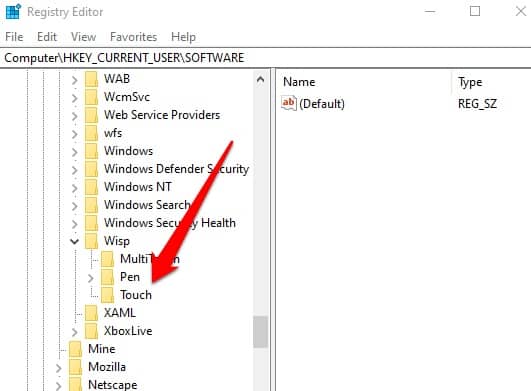The height and width of the screenshot is (391, 531).
Task: Click the WAB folder icon
Action: coord(91,79)
